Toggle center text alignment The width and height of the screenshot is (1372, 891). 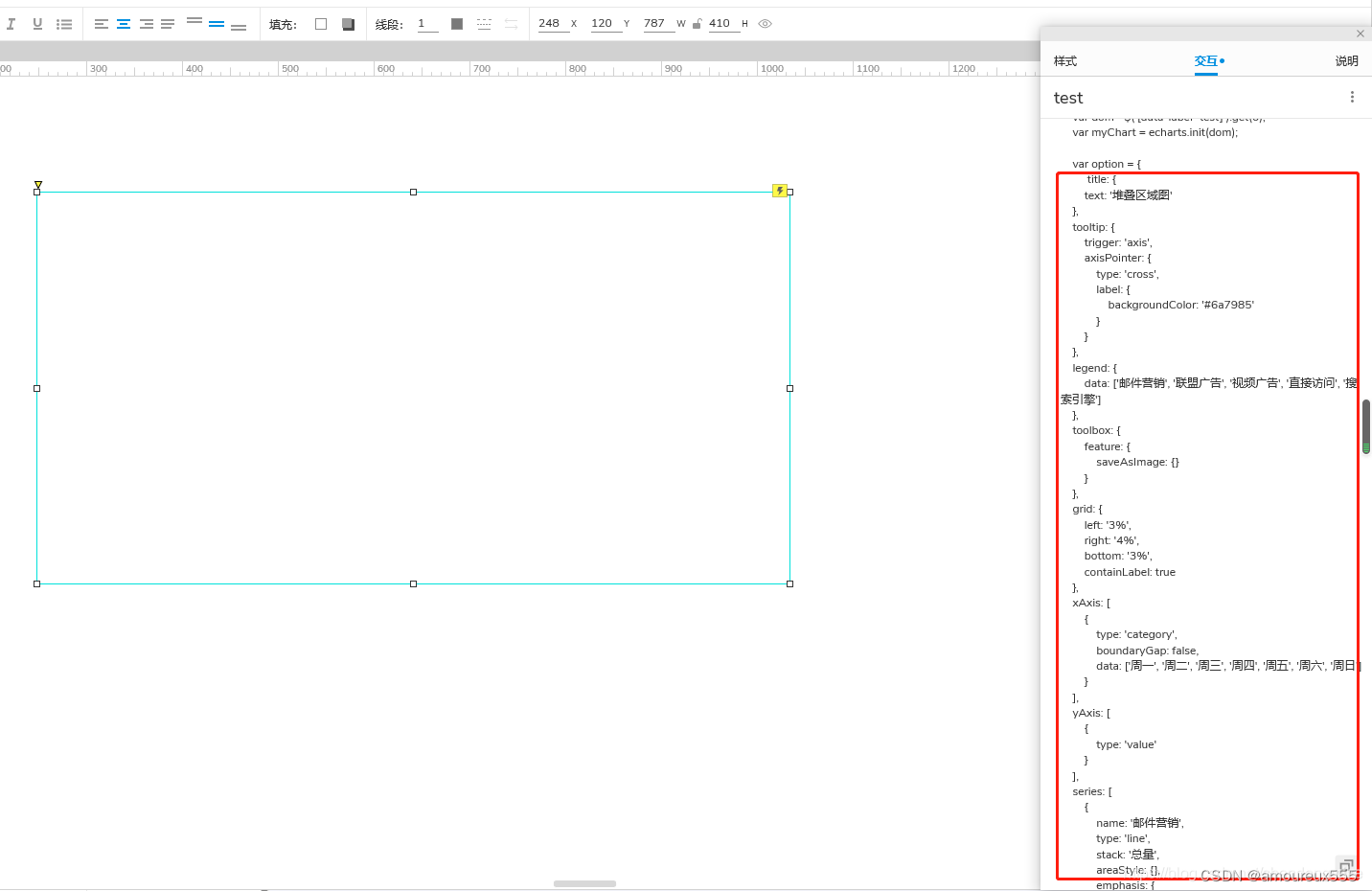pos(122,23)
